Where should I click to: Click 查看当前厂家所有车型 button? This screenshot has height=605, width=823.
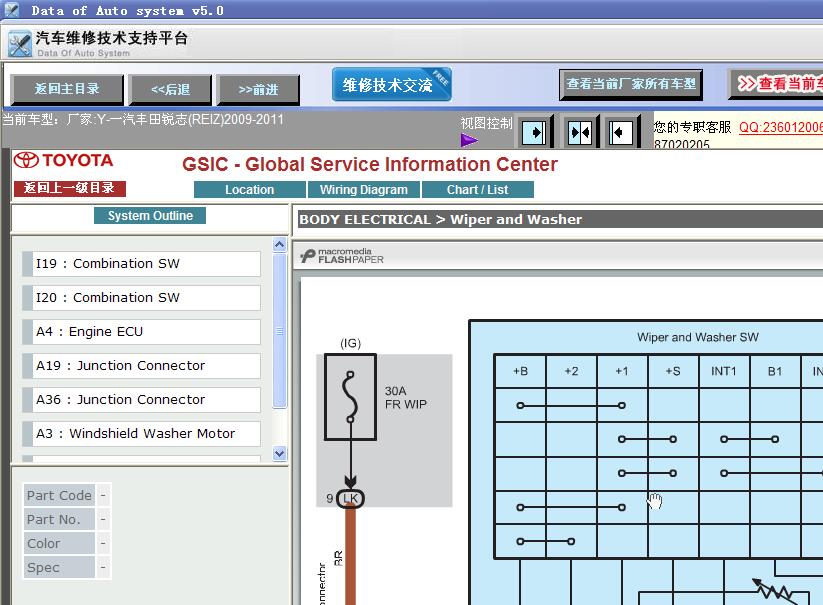[x=631, y=84]
